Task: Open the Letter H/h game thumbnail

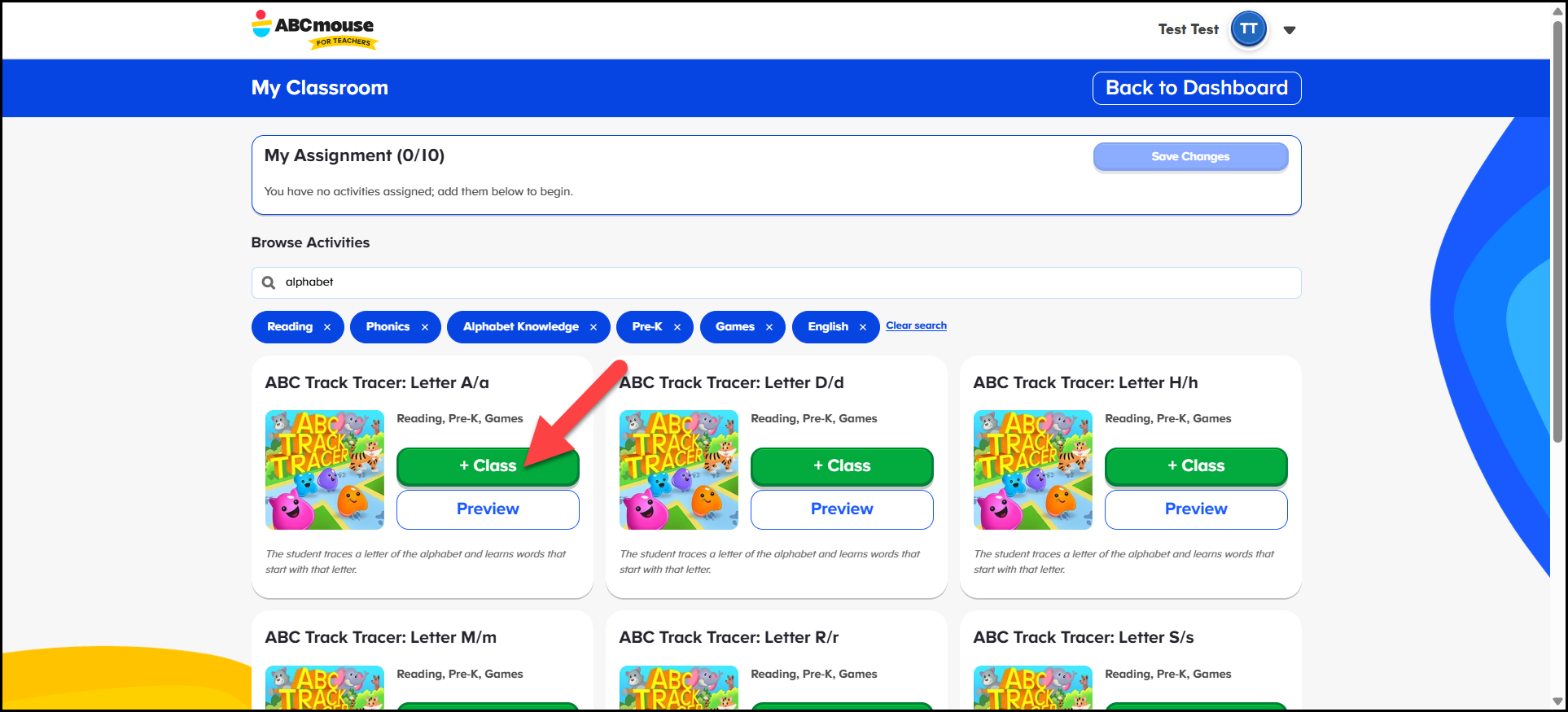Action: 1033,470
